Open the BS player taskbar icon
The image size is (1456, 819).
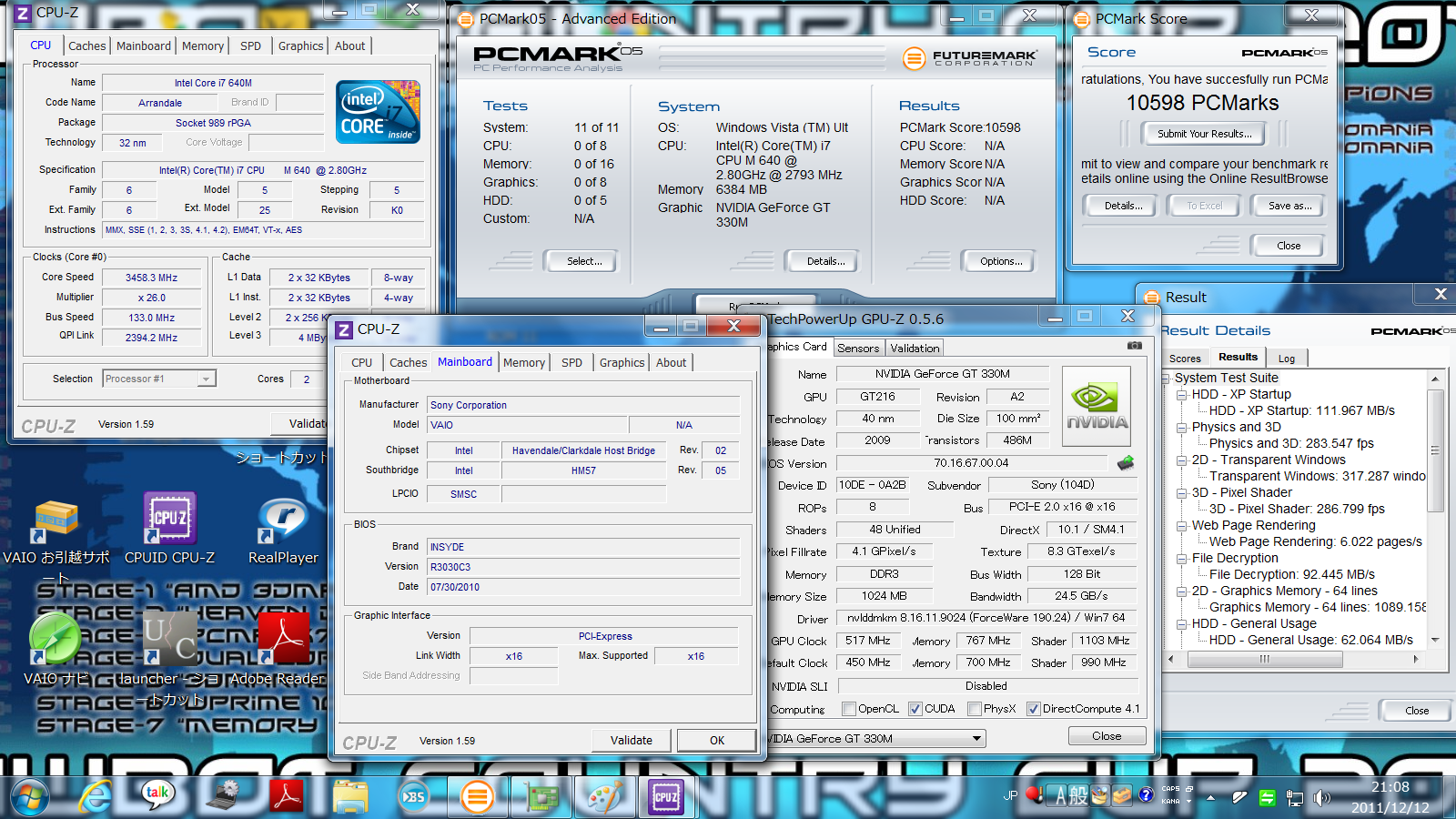coord(413,797)
